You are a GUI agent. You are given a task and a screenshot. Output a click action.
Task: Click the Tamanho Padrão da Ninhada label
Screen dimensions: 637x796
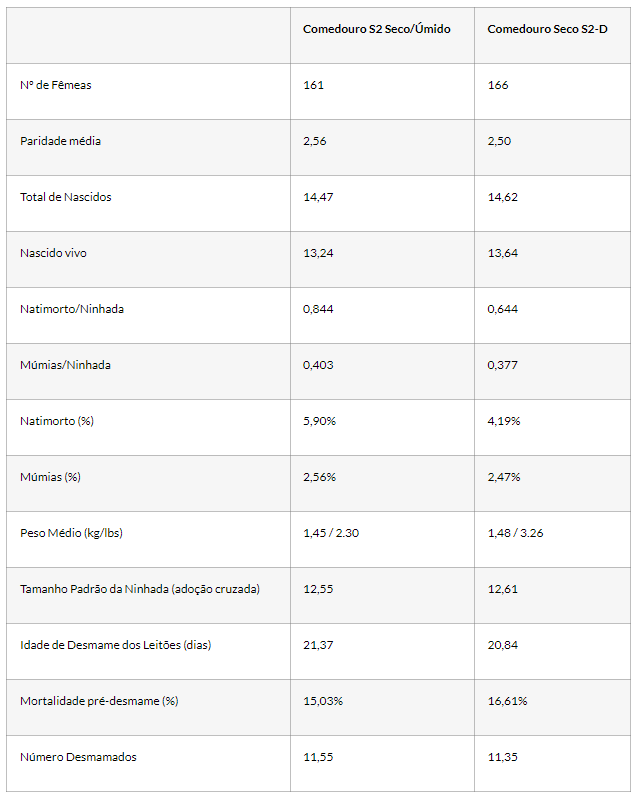[140, 589]
